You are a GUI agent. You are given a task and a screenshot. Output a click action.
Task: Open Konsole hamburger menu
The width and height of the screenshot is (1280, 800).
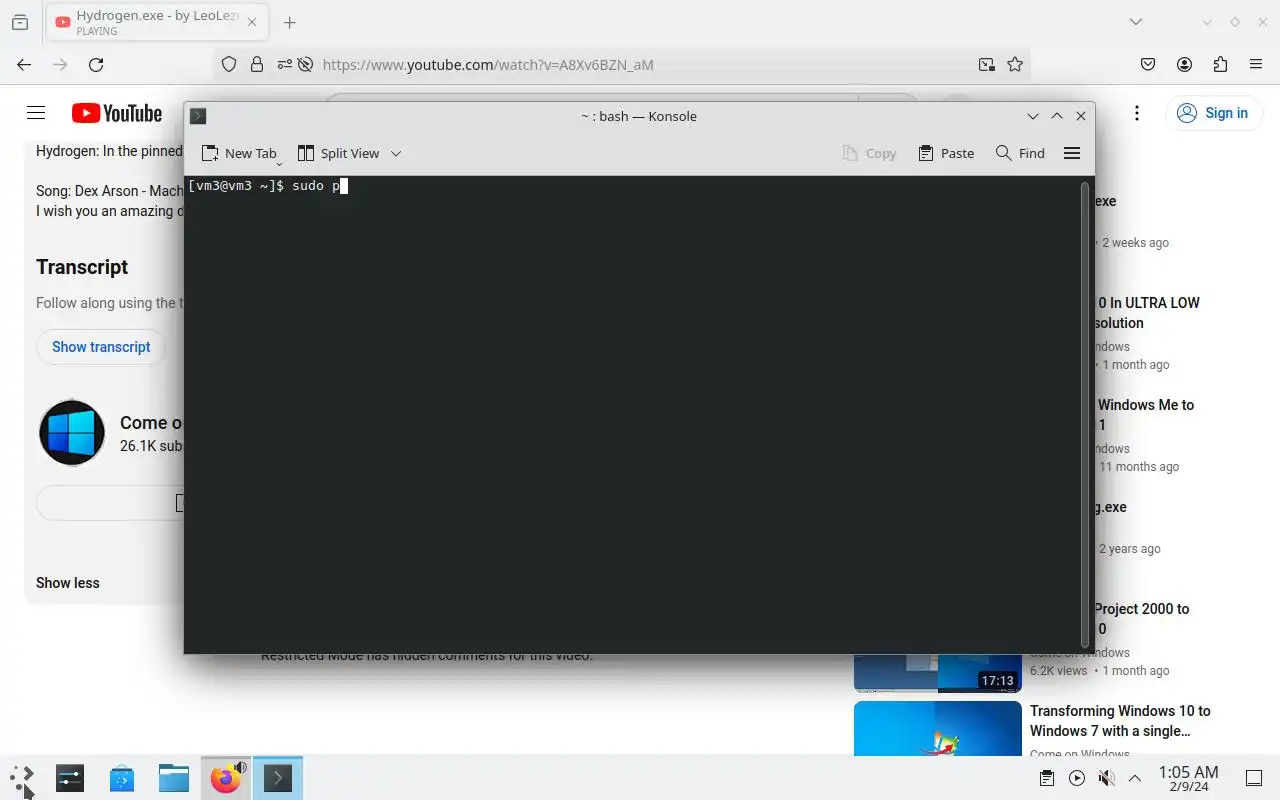[1072, 153]
